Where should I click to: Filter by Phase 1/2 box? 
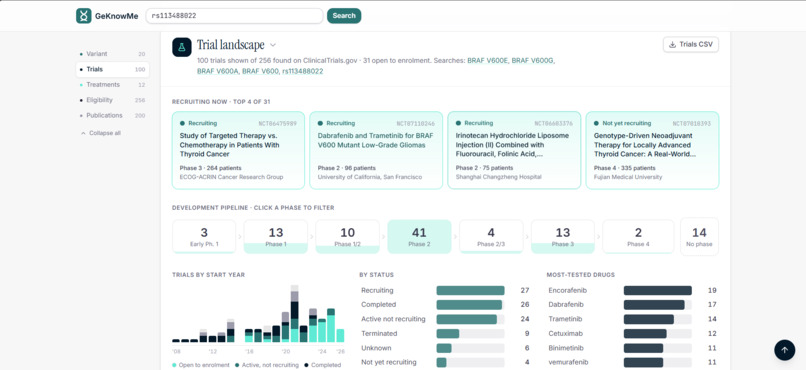[x=347, y=236]
